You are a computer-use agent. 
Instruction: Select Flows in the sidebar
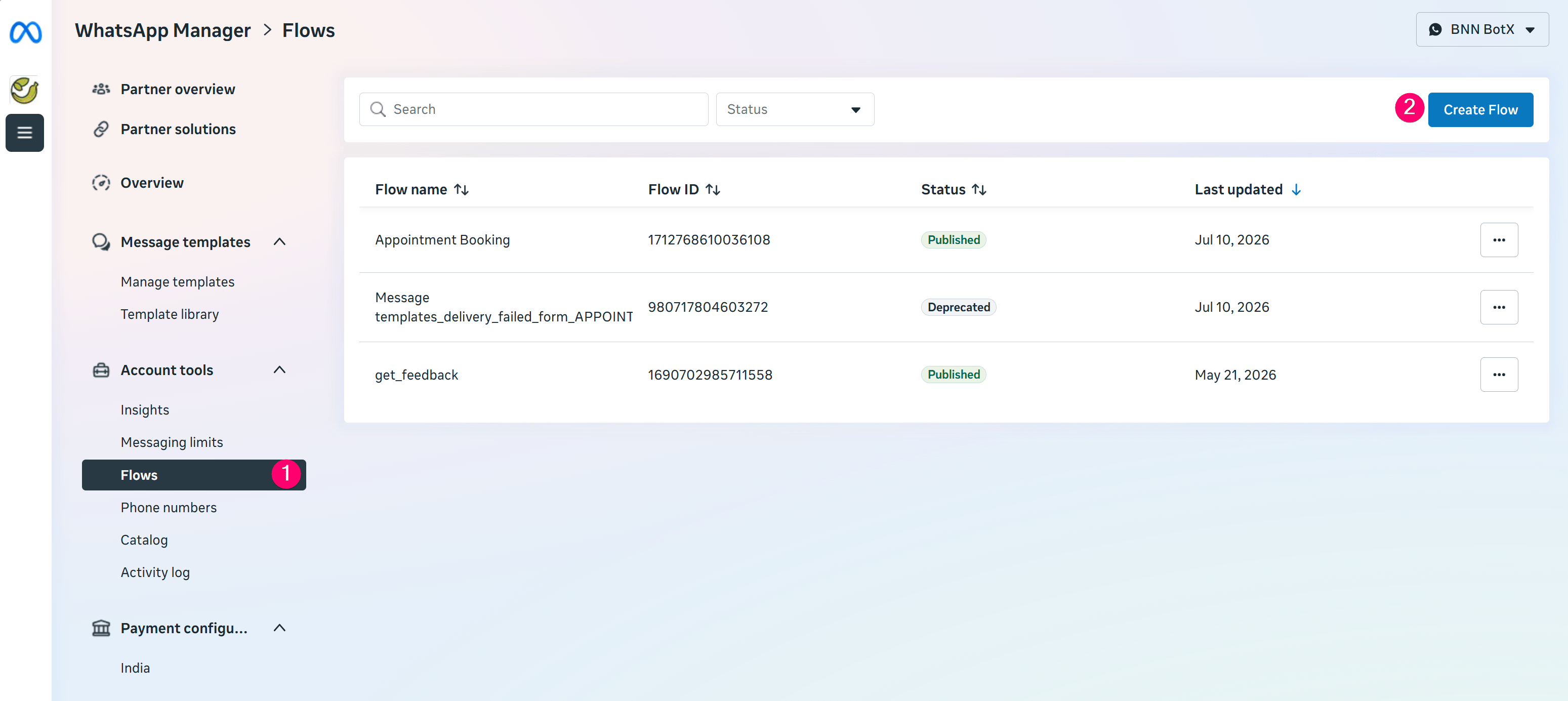[193, 475]
